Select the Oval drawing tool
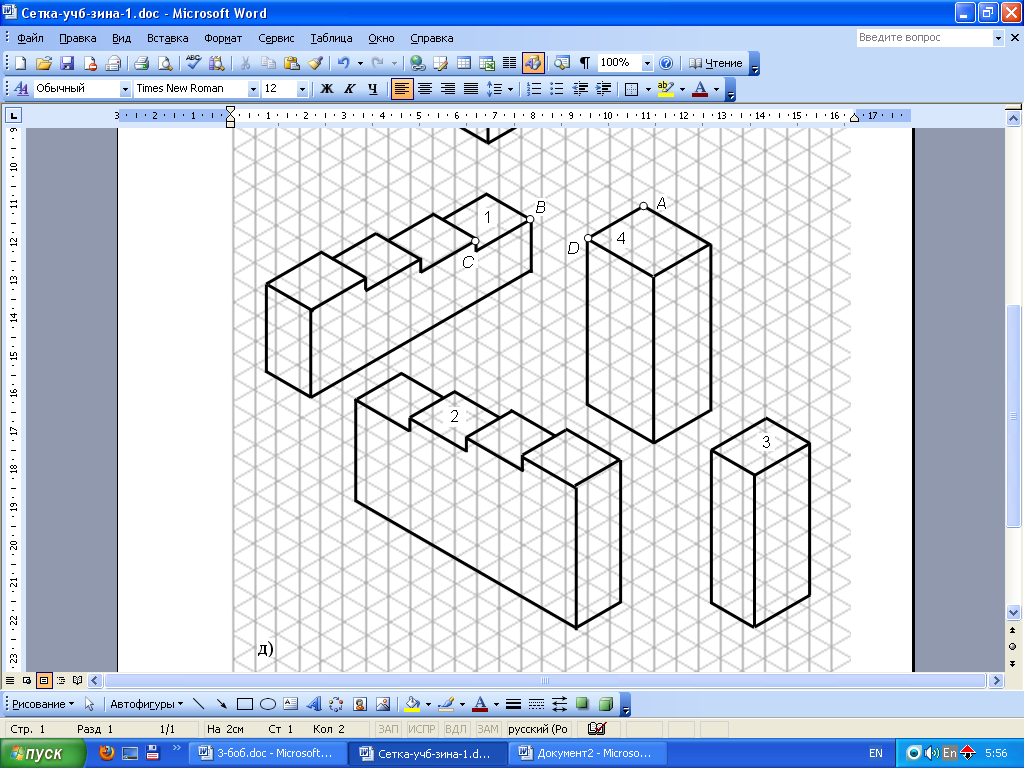Screen dimensions: 1024x768 pyautogui.click(x=268, y=704)
